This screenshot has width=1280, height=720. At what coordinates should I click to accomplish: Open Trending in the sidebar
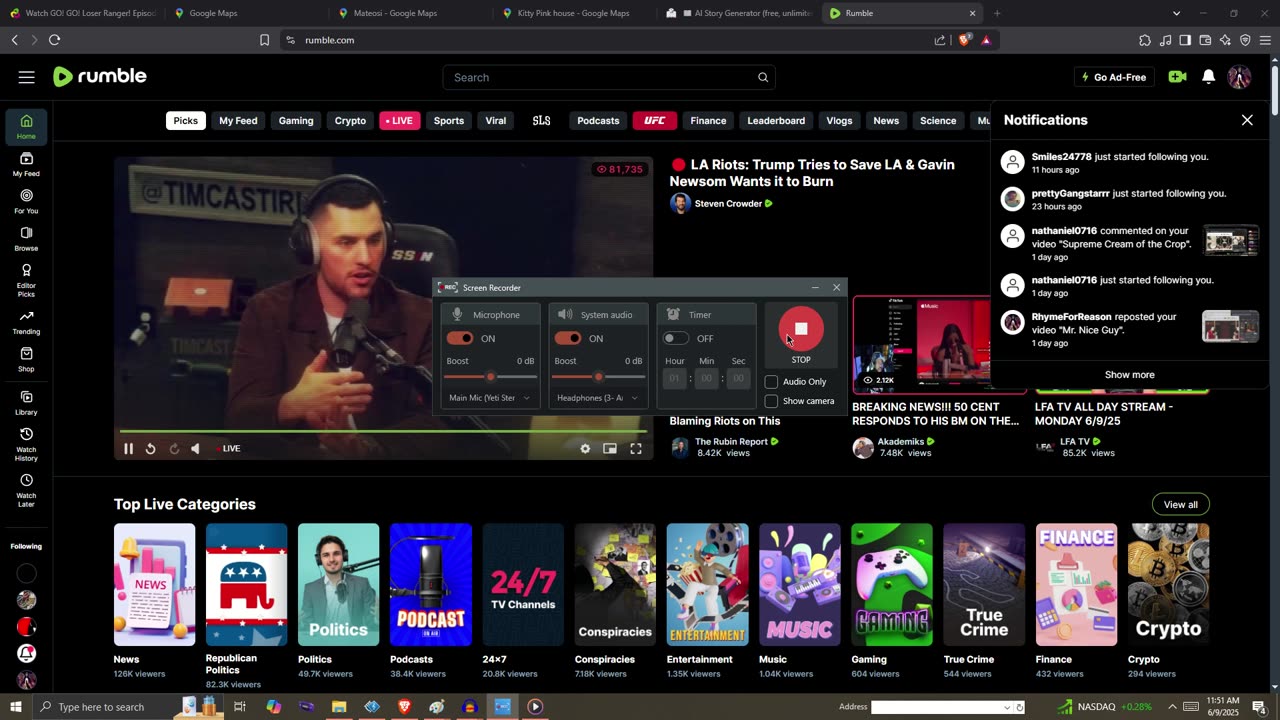point(26,322)
